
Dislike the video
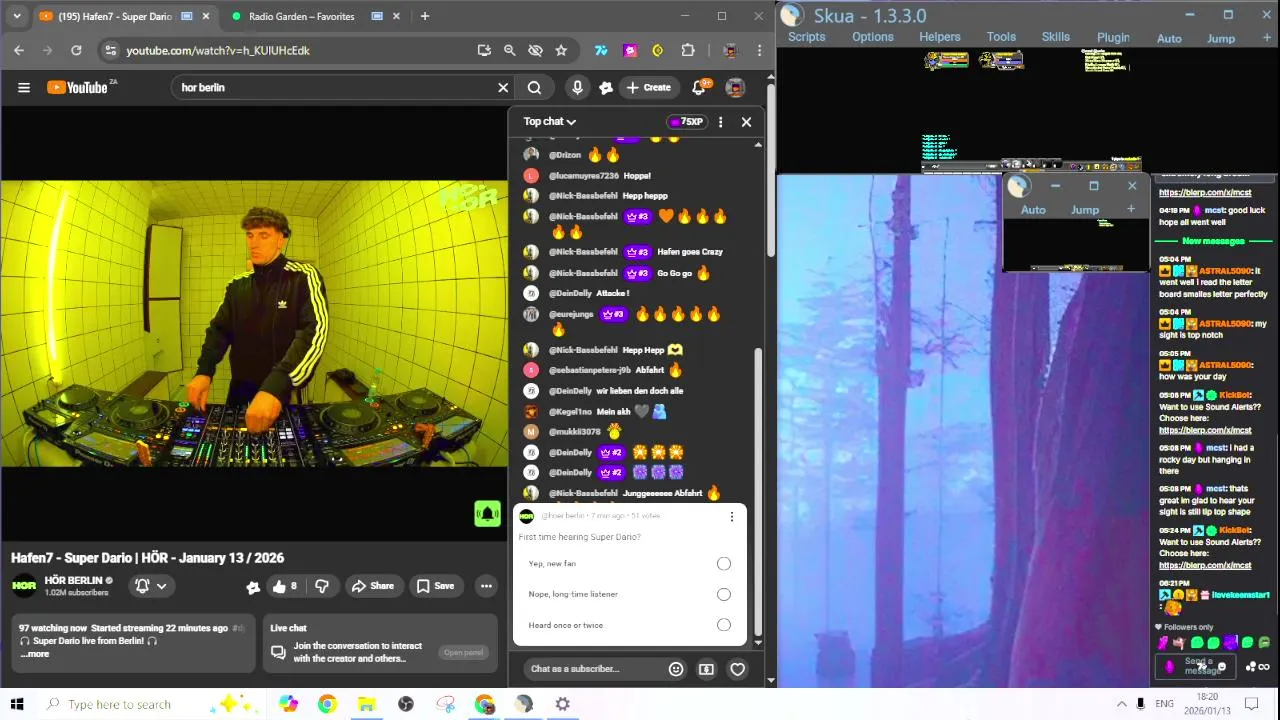(322, 586)
